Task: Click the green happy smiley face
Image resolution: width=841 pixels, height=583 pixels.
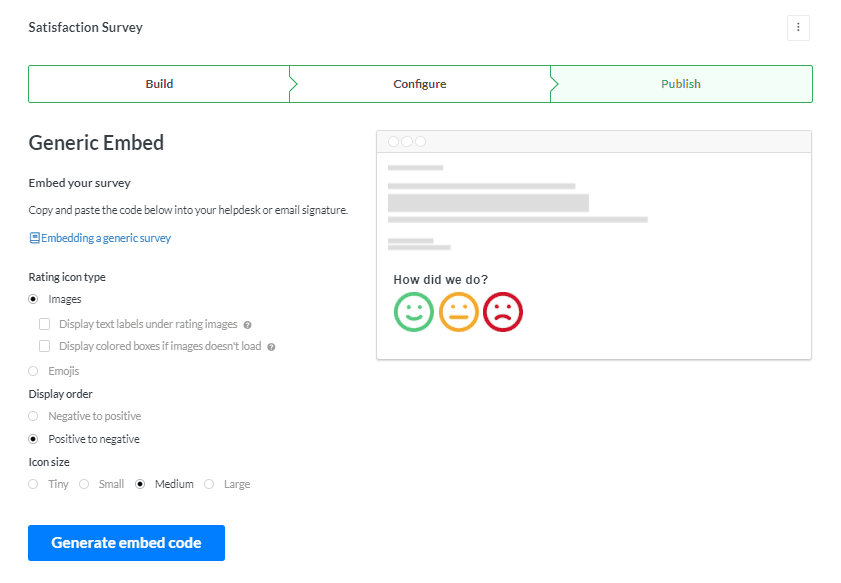Action: tap(413, 312)
